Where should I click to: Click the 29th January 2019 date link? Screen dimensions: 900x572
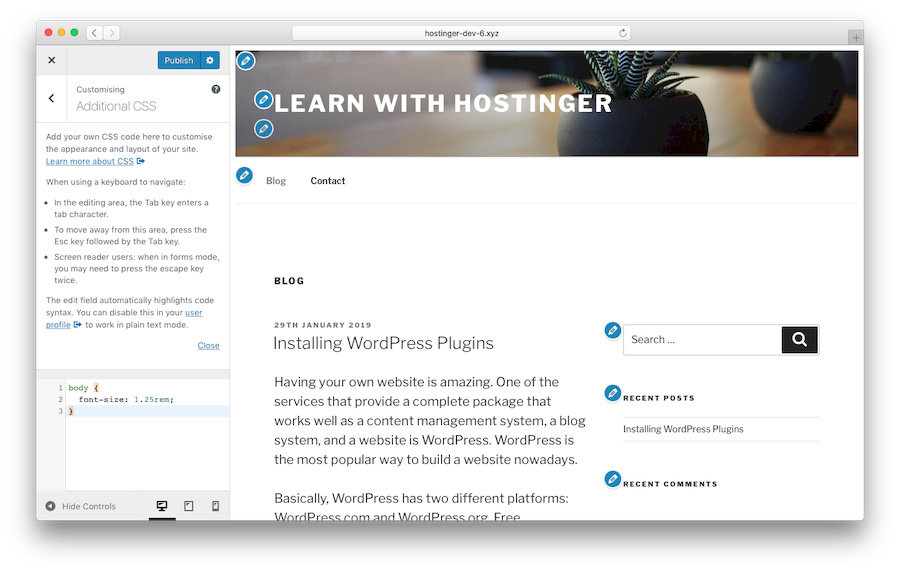(x=323, y=325)
